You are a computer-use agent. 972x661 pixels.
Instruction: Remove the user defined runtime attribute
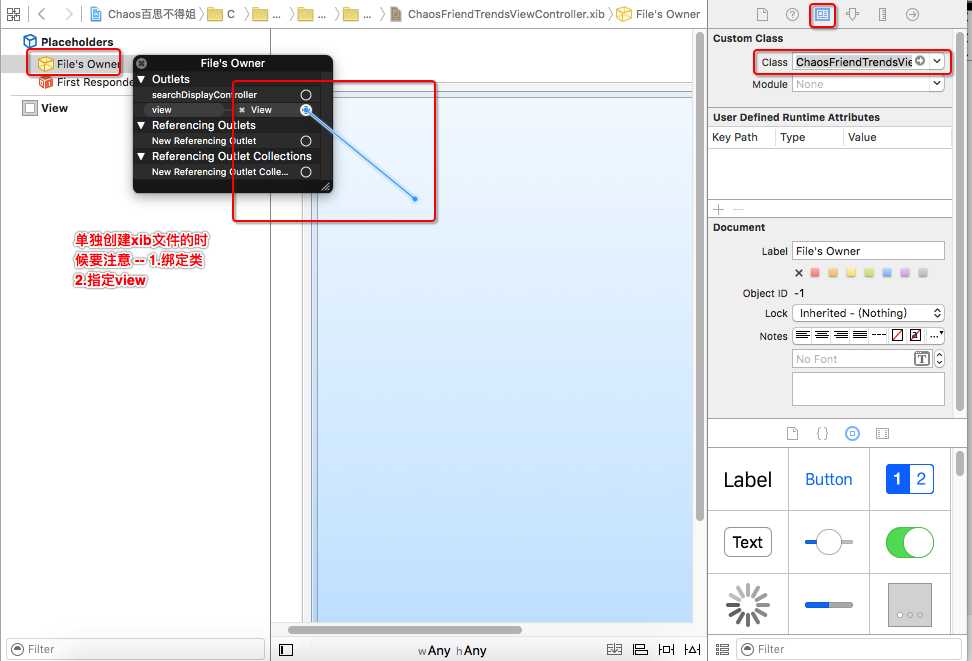pyautogui.click(x=738, y=210)
